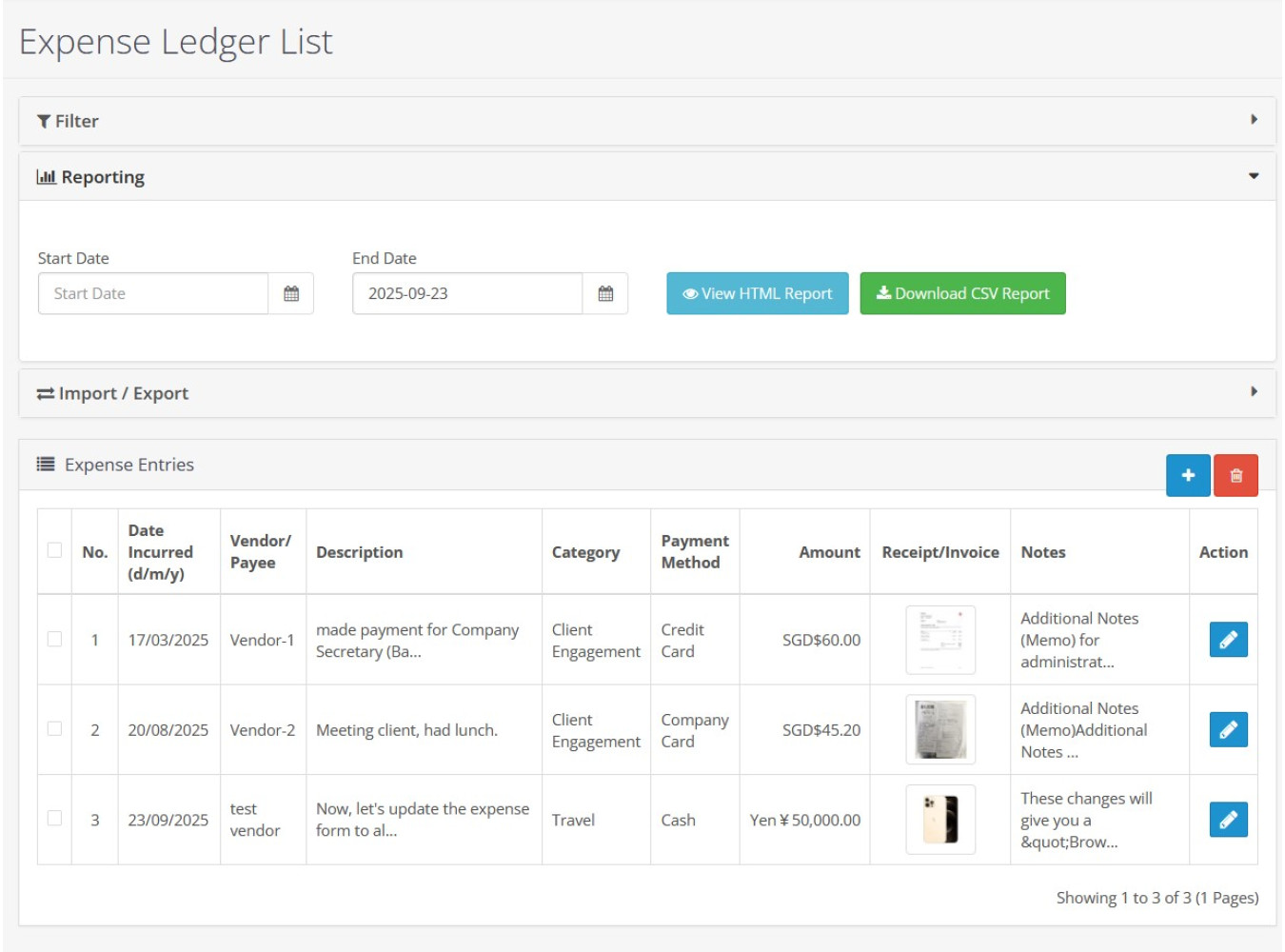Image resolution: width=1285 pixels, height=952 pixels.
Task: Expand the Import / Export panel
Action: point(646,393)
